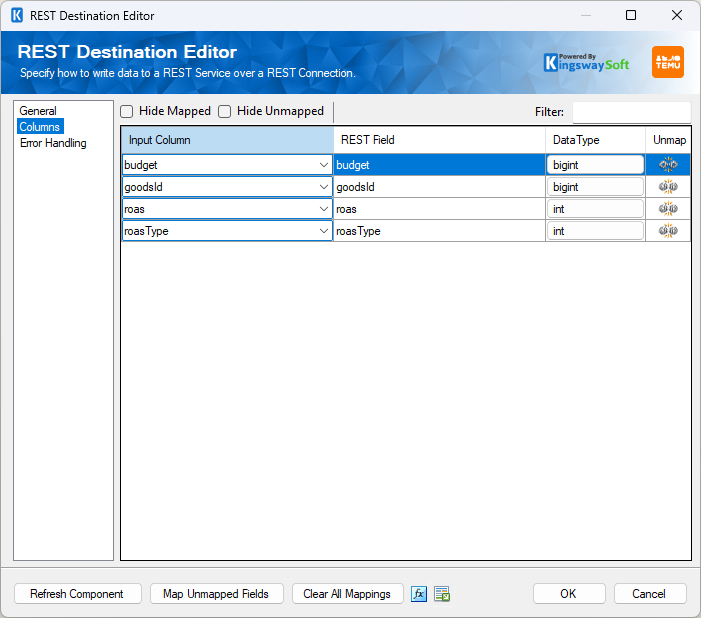
Task: Click the REST Field column header
Action: tap(439, 140)
